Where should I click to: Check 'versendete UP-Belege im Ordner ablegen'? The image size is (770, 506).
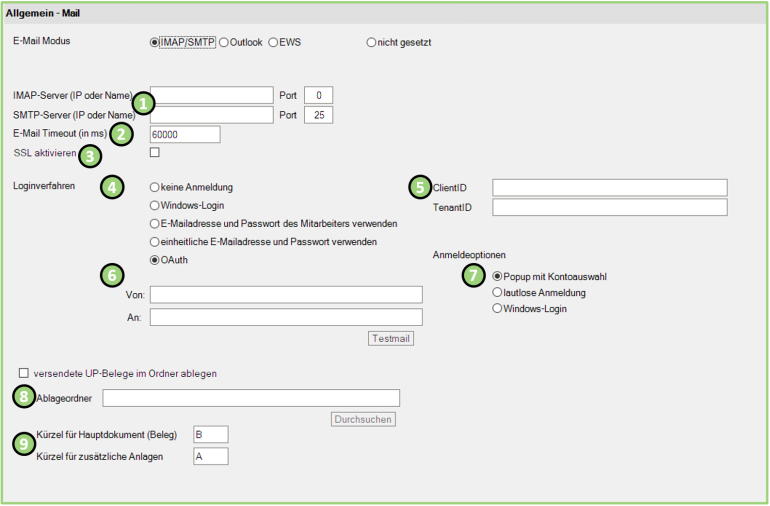24,373
